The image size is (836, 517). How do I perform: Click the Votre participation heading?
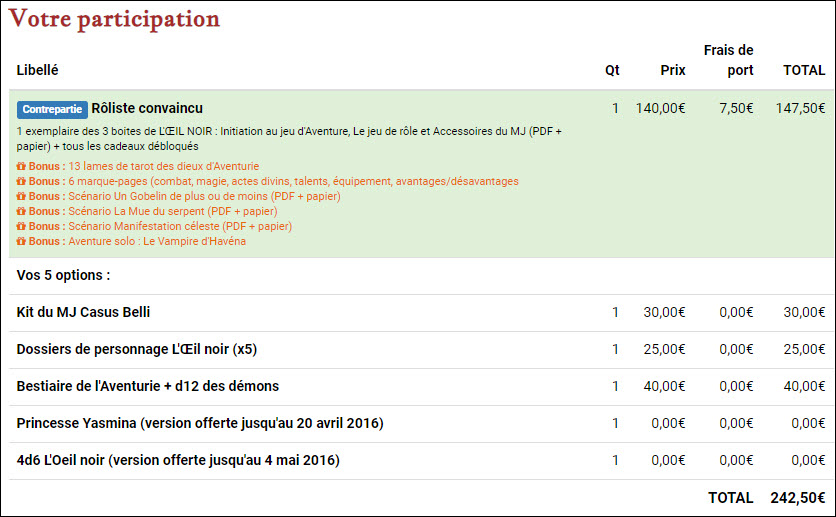pos(114,19)
